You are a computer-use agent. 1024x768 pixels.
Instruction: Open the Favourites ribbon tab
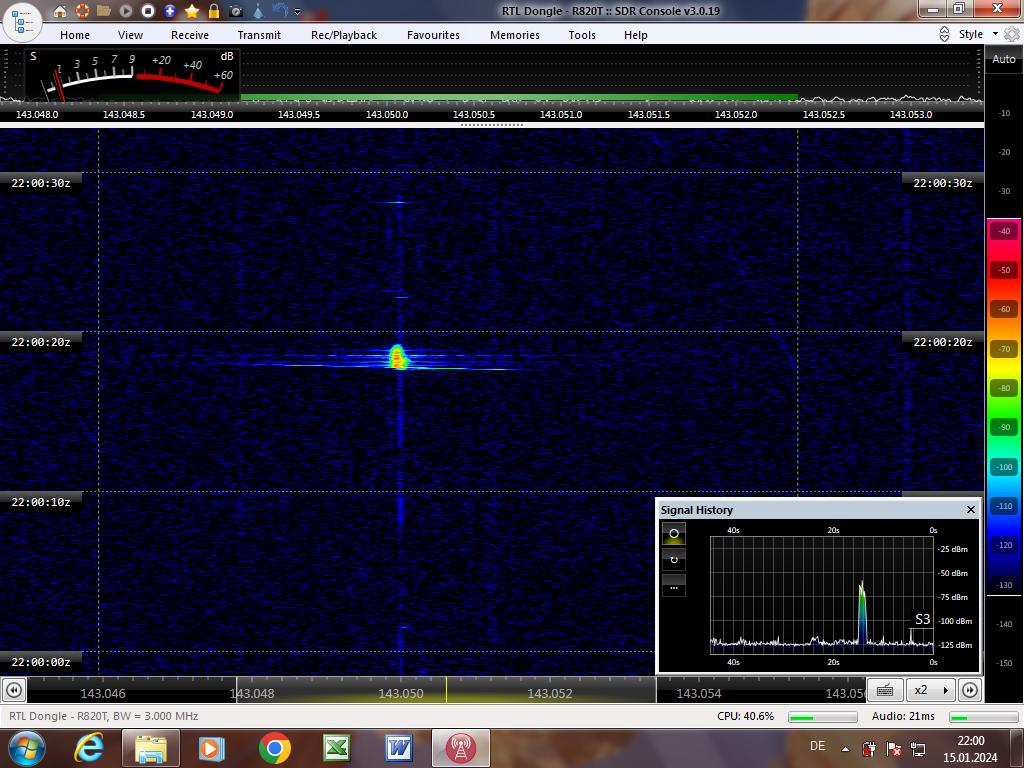(433, 35)
